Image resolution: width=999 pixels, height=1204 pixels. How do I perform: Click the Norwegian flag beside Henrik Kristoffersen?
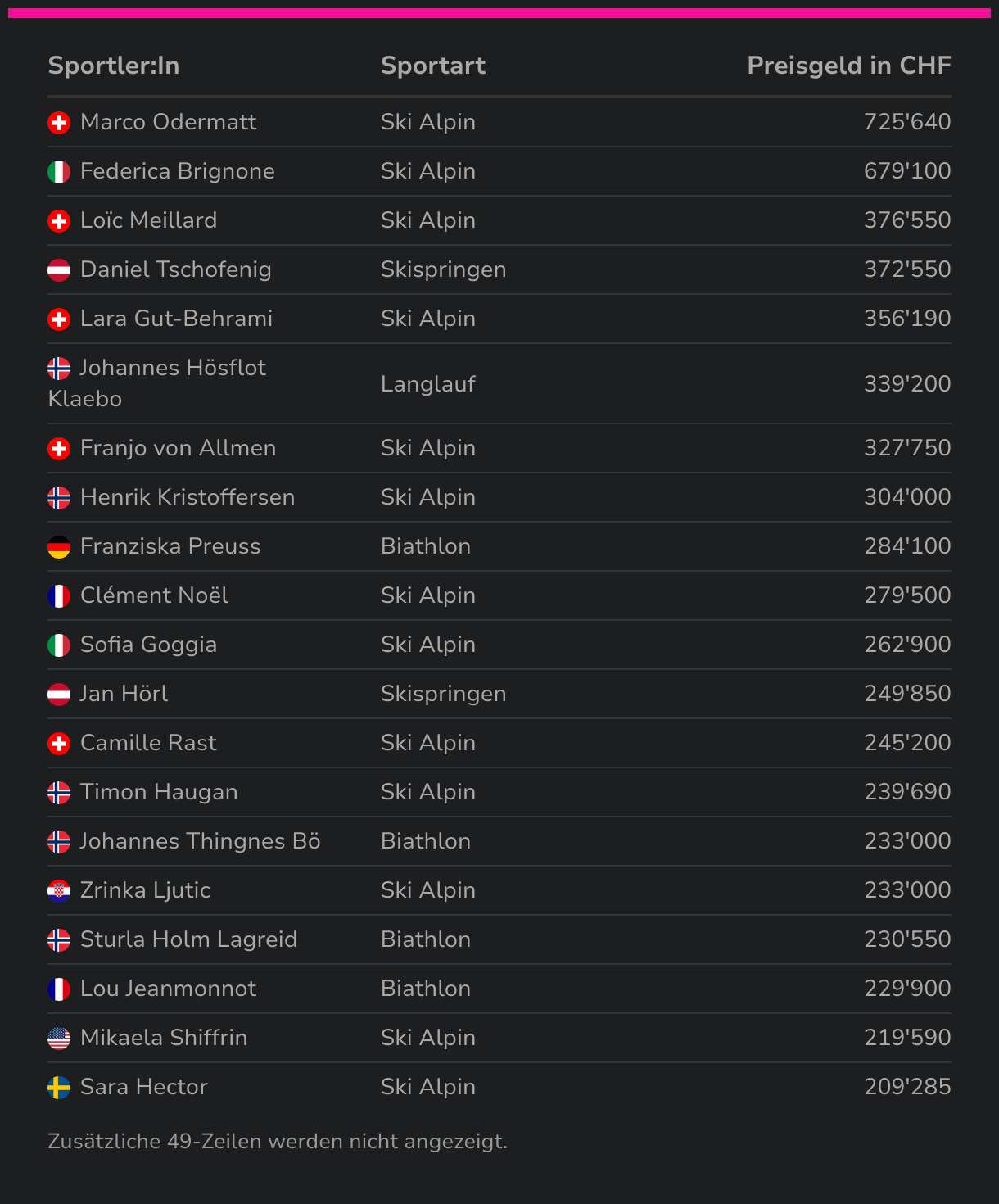pyautogui.click(x=59, y=498)
